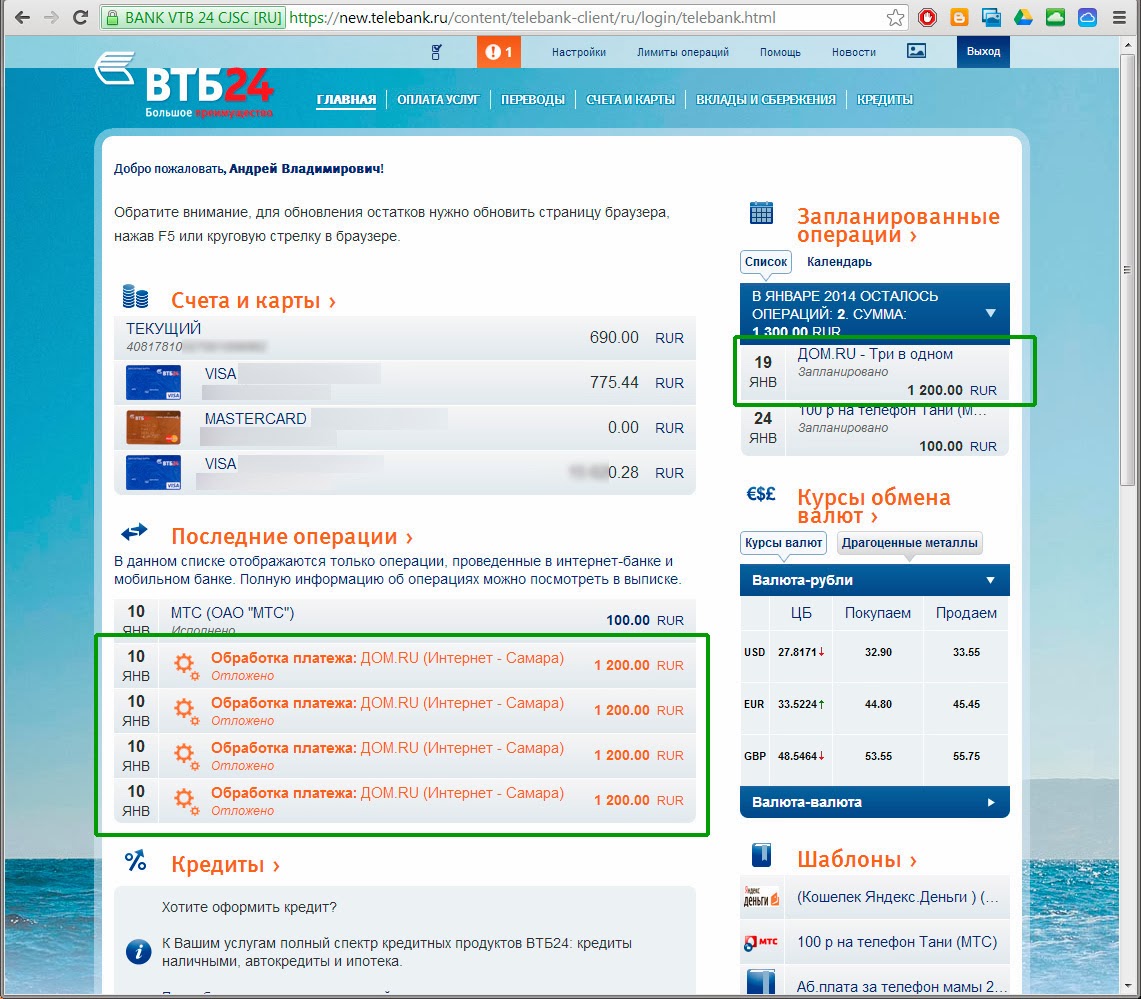This screenshot has width=1141, height=999.
Task: Open the Кредиты section heading
Action: coord(226,864)
